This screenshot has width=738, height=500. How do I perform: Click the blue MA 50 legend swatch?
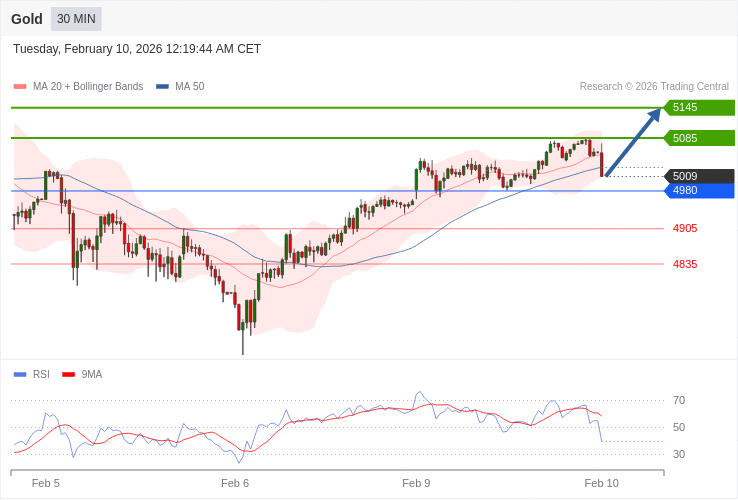pos(162,87)
